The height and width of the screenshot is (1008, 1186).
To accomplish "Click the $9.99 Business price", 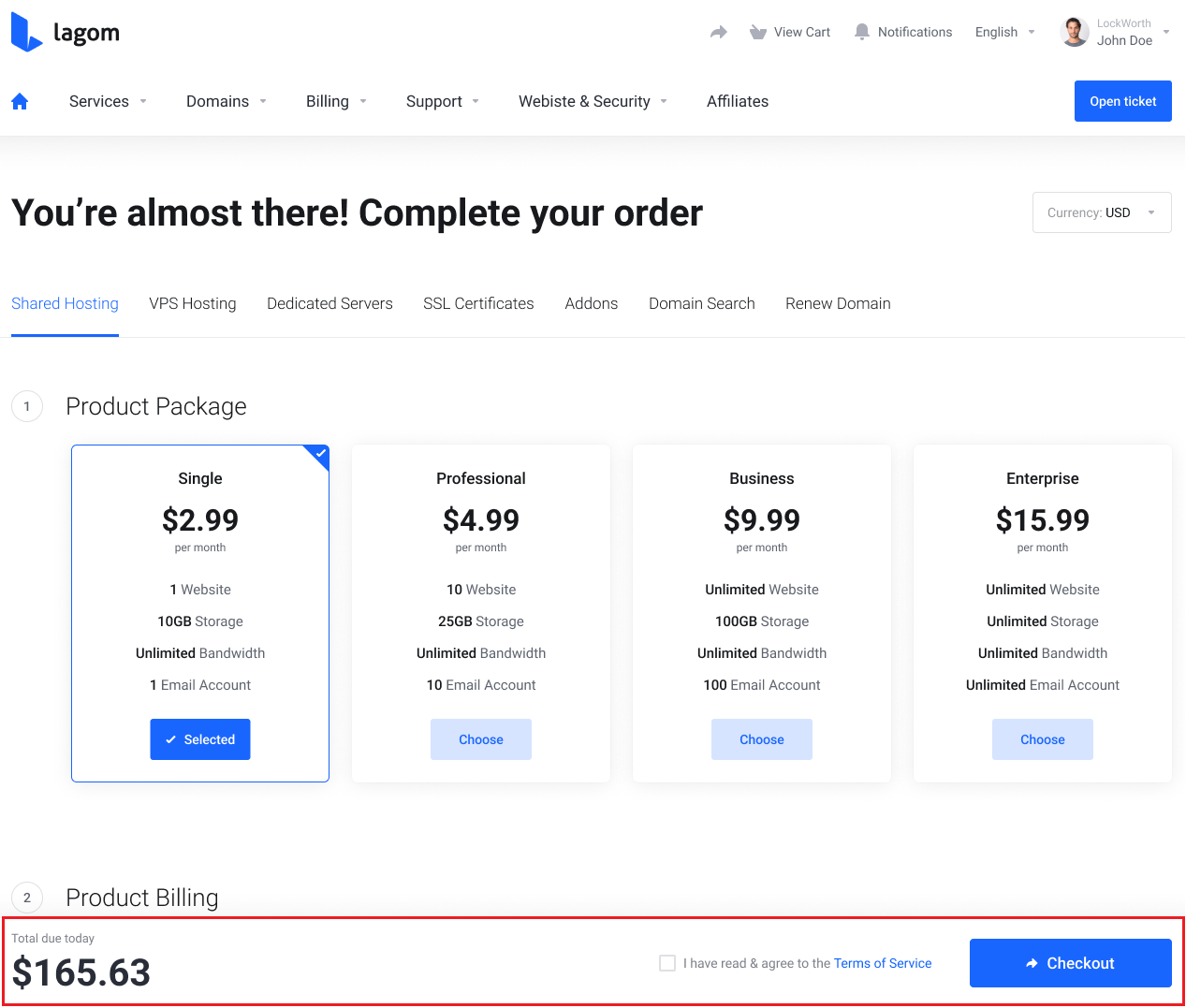I will click(x=762, y=519).
